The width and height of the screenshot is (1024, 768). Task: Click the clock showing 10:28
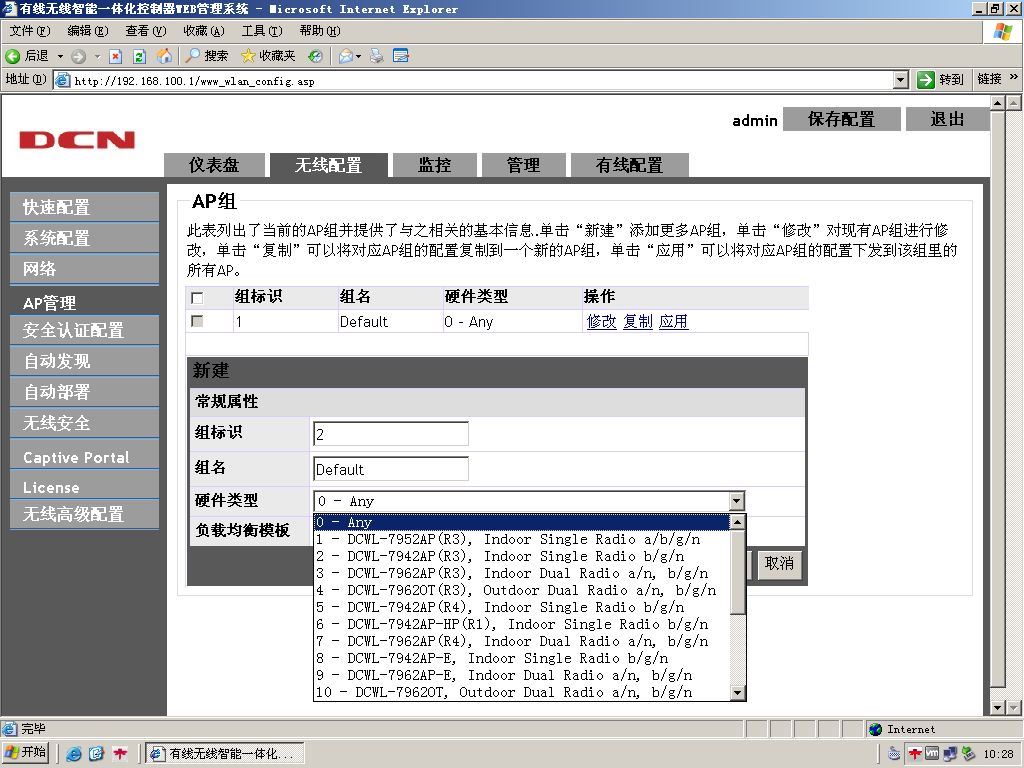pyautogui.click(x=998, y=754)
